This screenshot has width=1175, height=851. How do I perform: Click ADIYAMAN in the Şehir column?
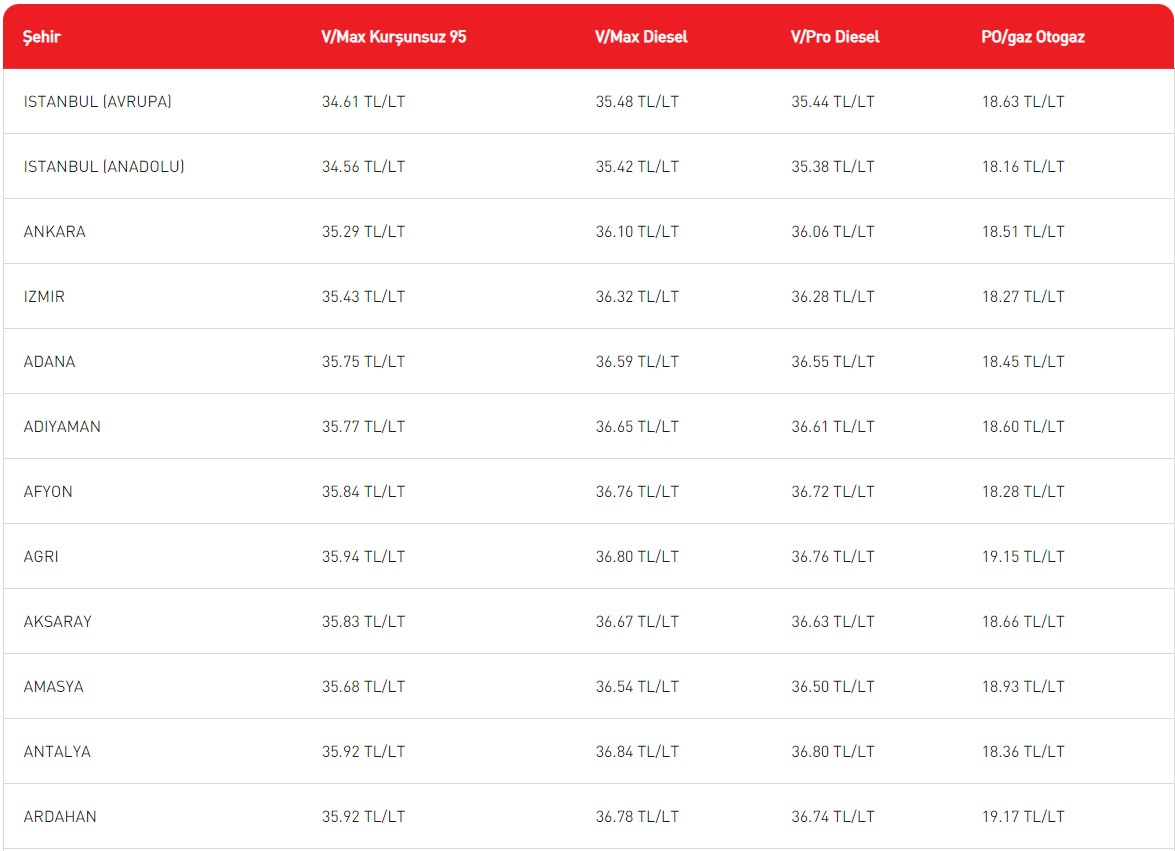(62, 427)
